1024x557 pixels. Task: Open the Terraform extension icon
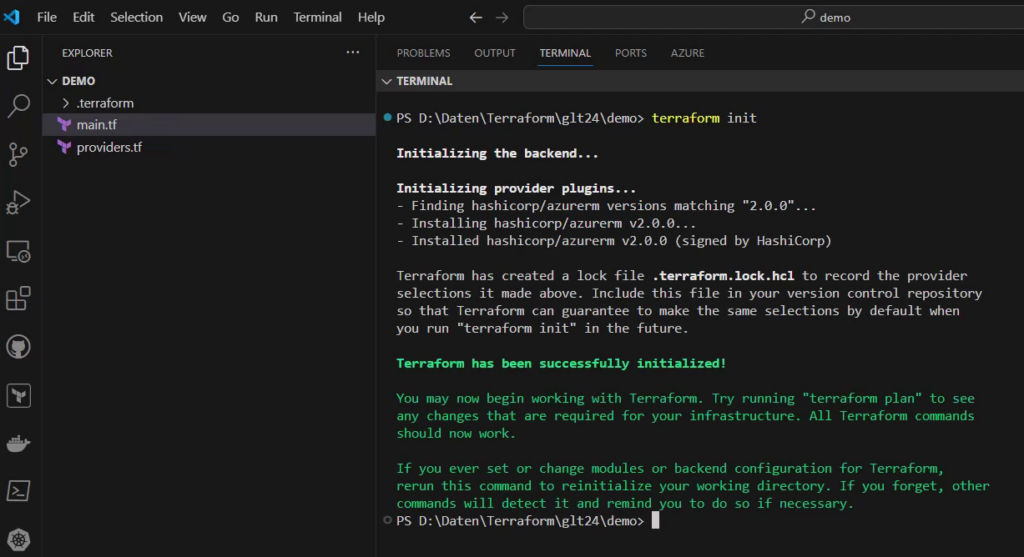click(x=18, y=395)
